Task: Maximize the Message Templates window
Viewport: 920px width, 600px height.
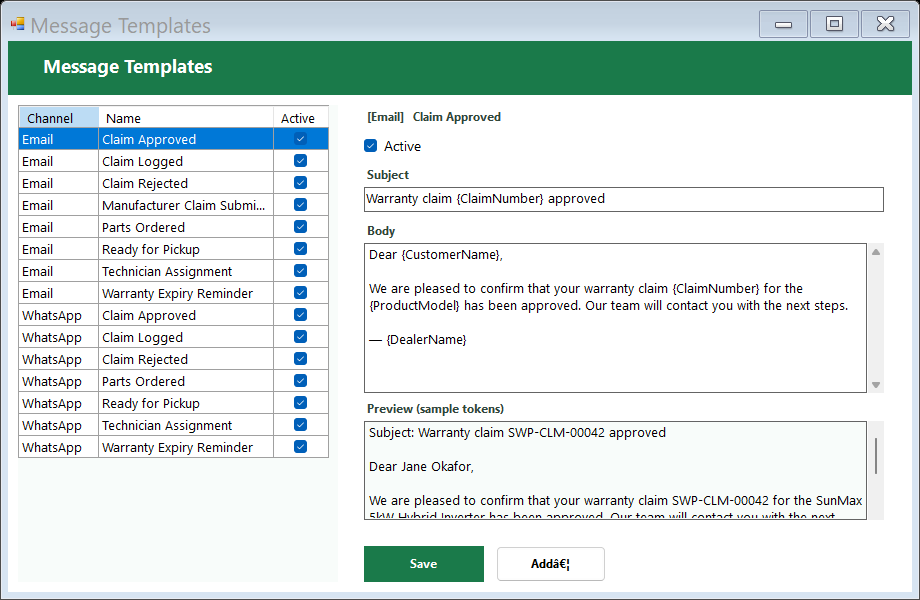Action: 834,24
